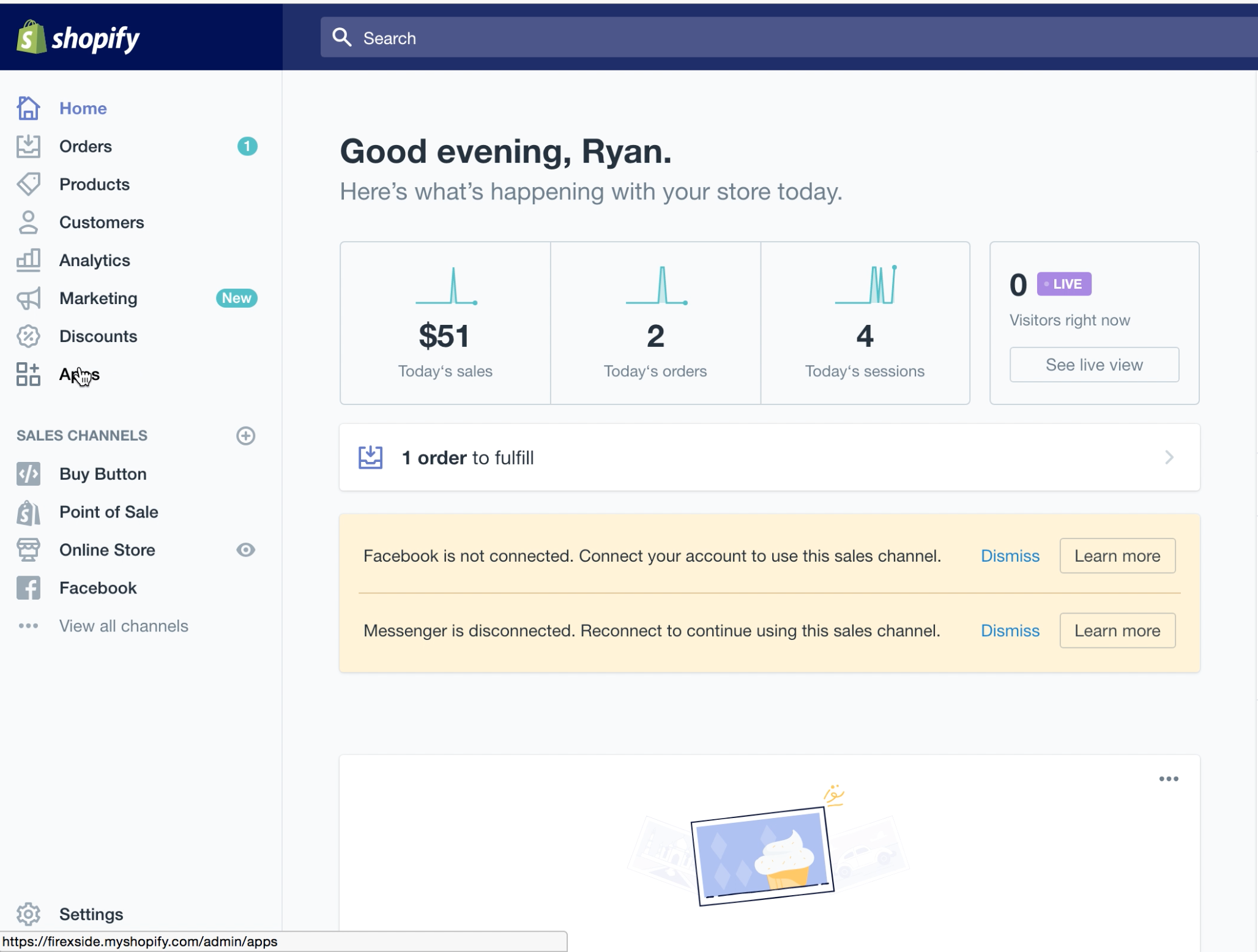Click See live view button
The width and height of the screenshot is (1258, 952).
pos(1094,364)
